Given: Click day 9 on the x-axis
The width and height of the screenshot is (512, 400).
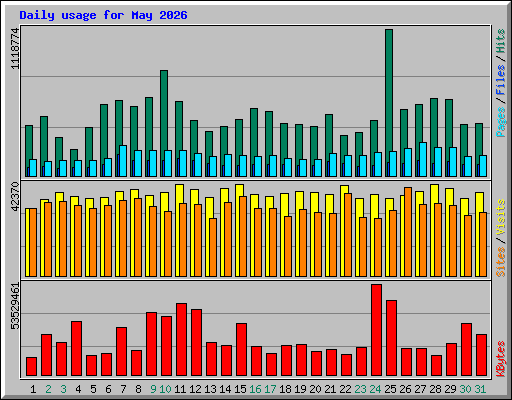Looking at the screenshot, I should [x=153, y=389].
